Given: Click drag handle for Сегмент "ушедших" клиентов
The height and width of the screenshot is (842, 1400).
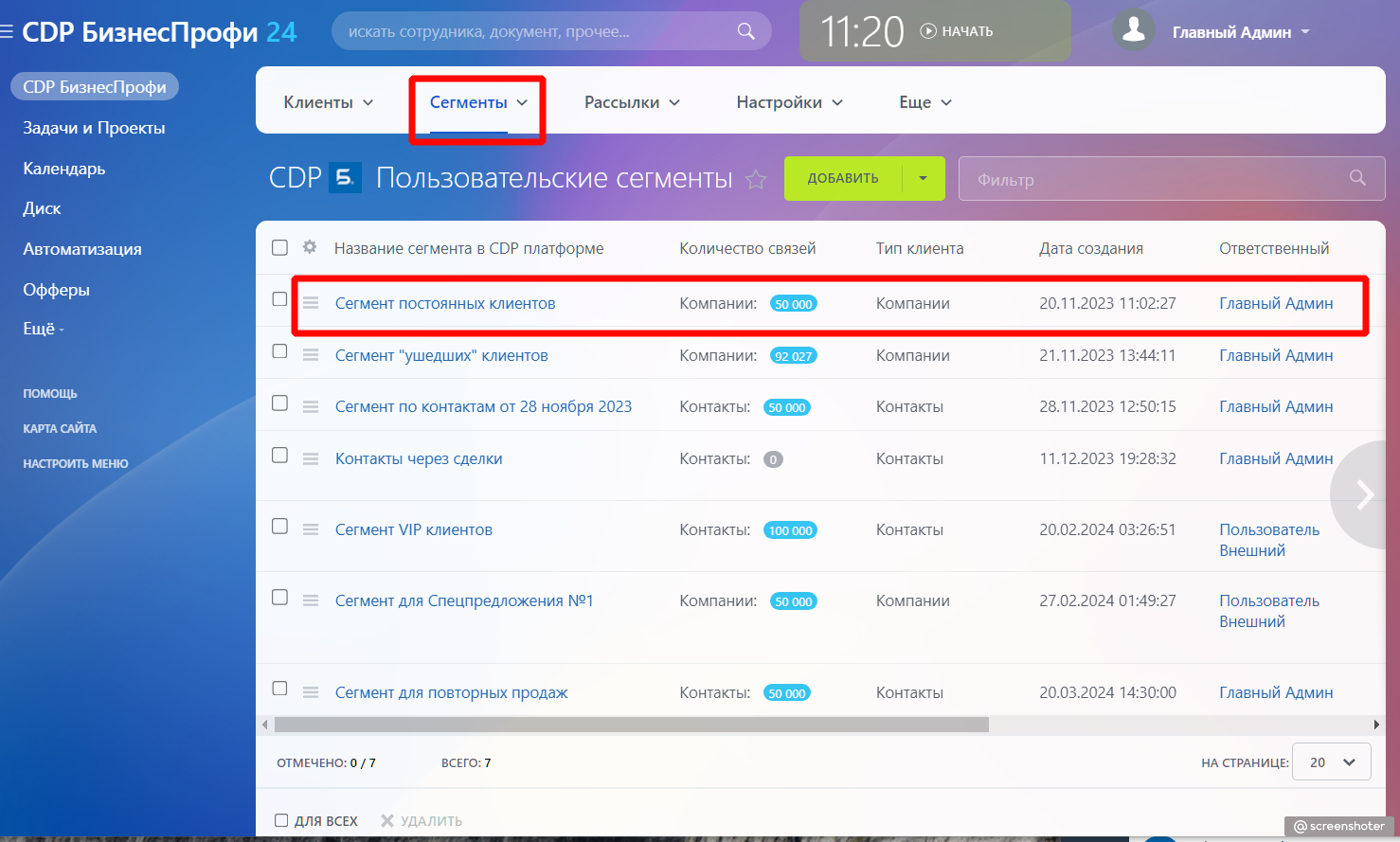Looking at the screenshot, I should (x=311, y=355).
